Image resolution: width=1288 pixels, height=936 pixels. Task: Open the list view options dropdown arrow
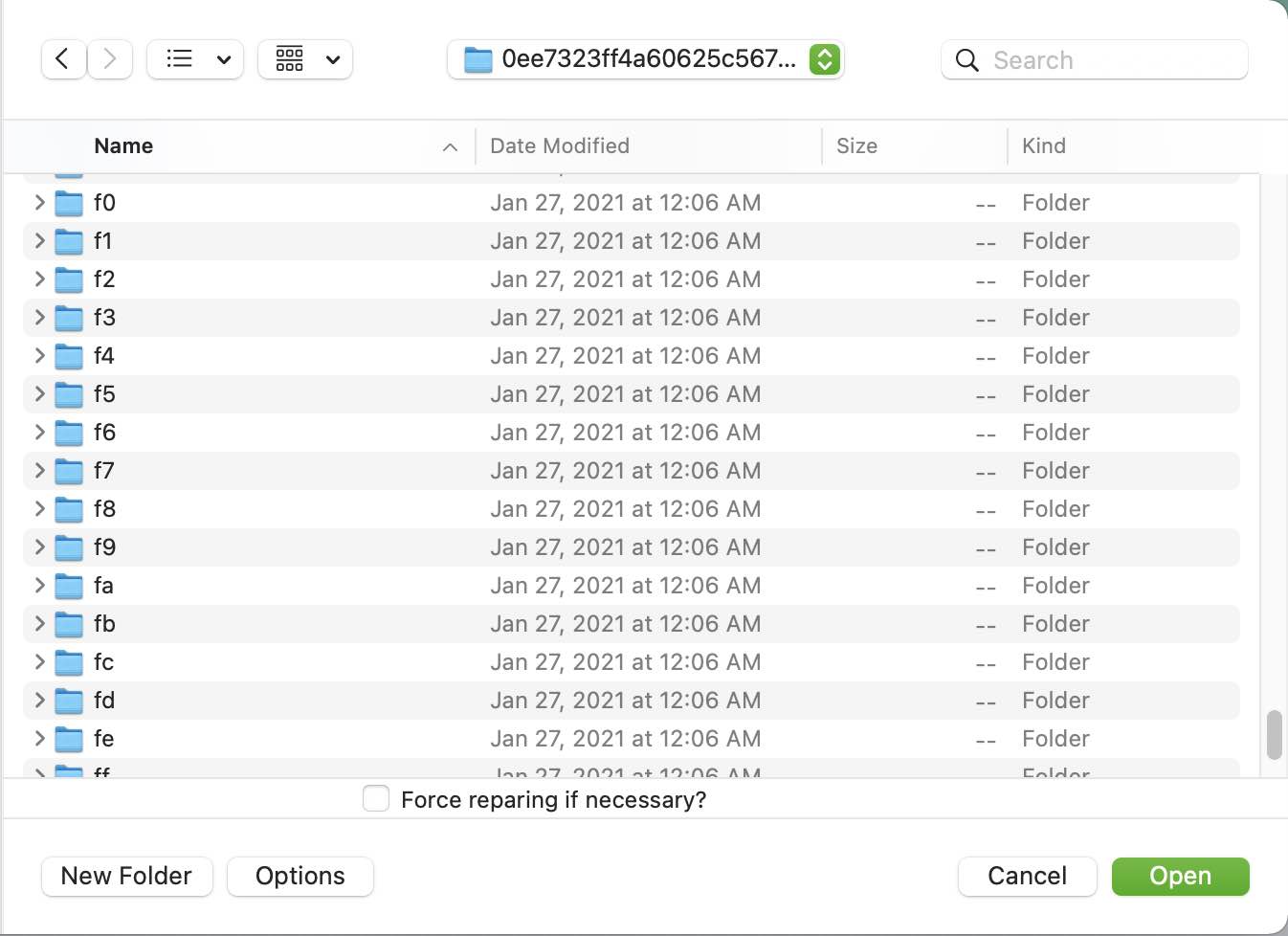[x=224, y=60]
